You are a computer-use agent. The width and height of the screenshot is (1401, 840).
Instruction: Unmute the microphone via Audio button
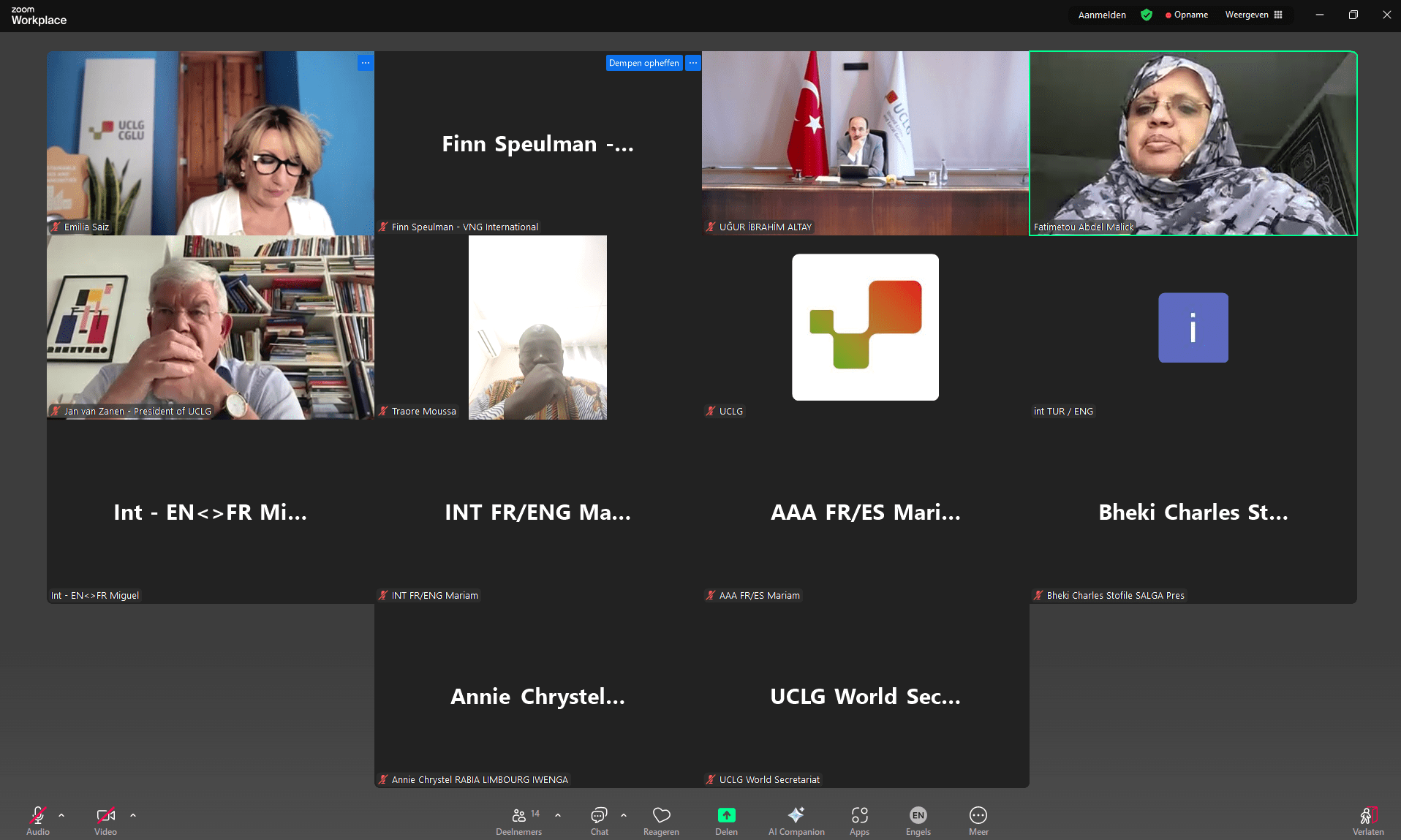pyautogui.click(x=38, y=820)
